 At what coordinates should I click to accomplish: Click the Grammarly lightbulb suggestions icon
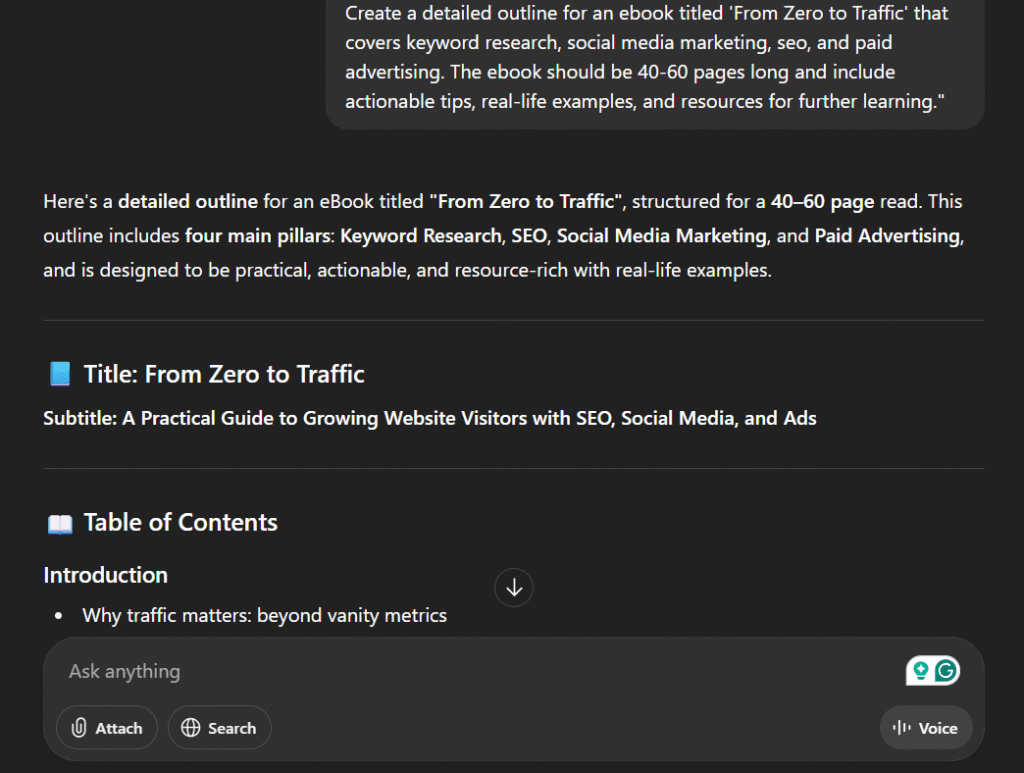(922, 671)
